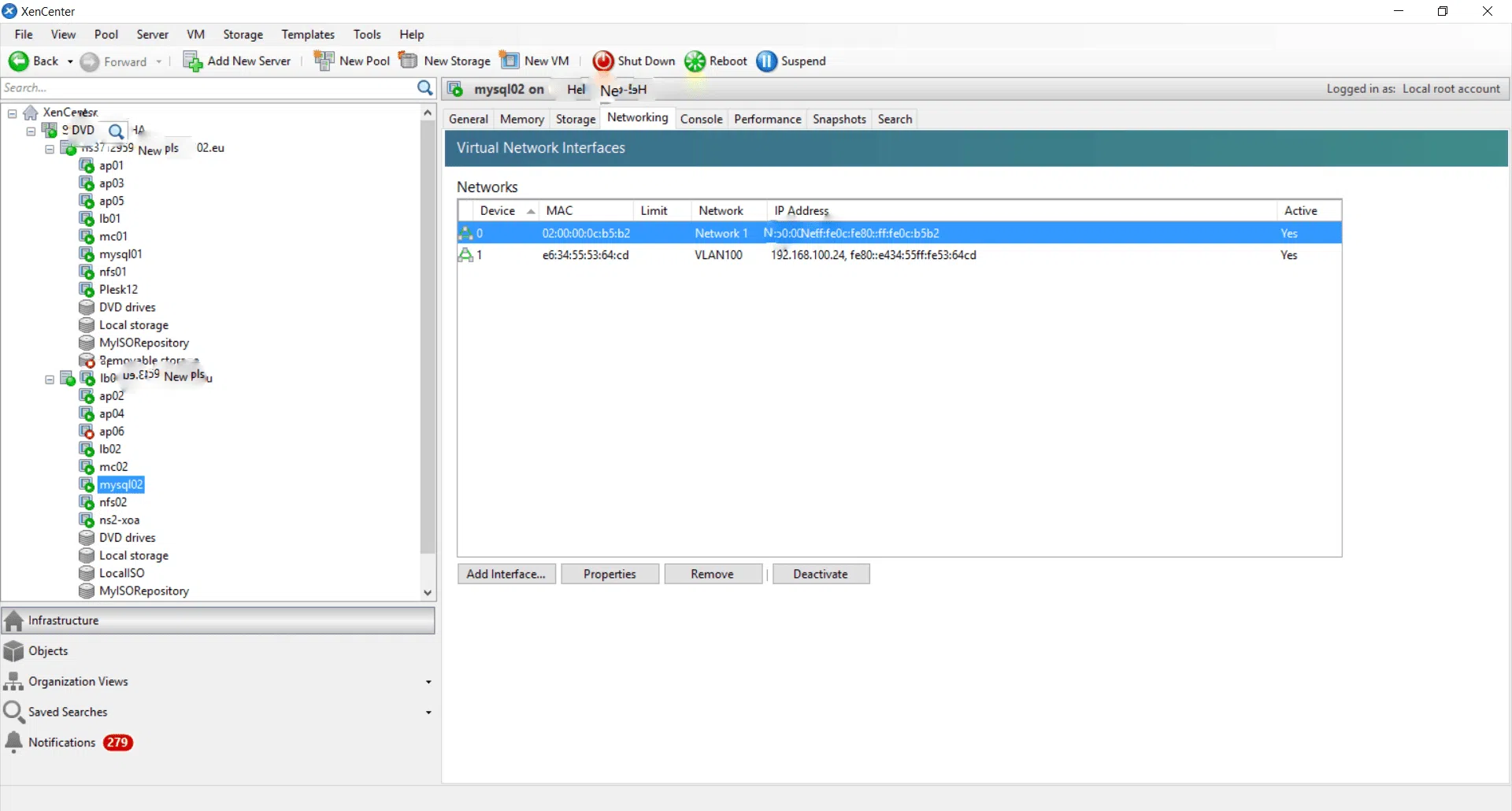Click the Deactivate button
The height and width of the screenshot is (811, 1512).
[821, 574]
